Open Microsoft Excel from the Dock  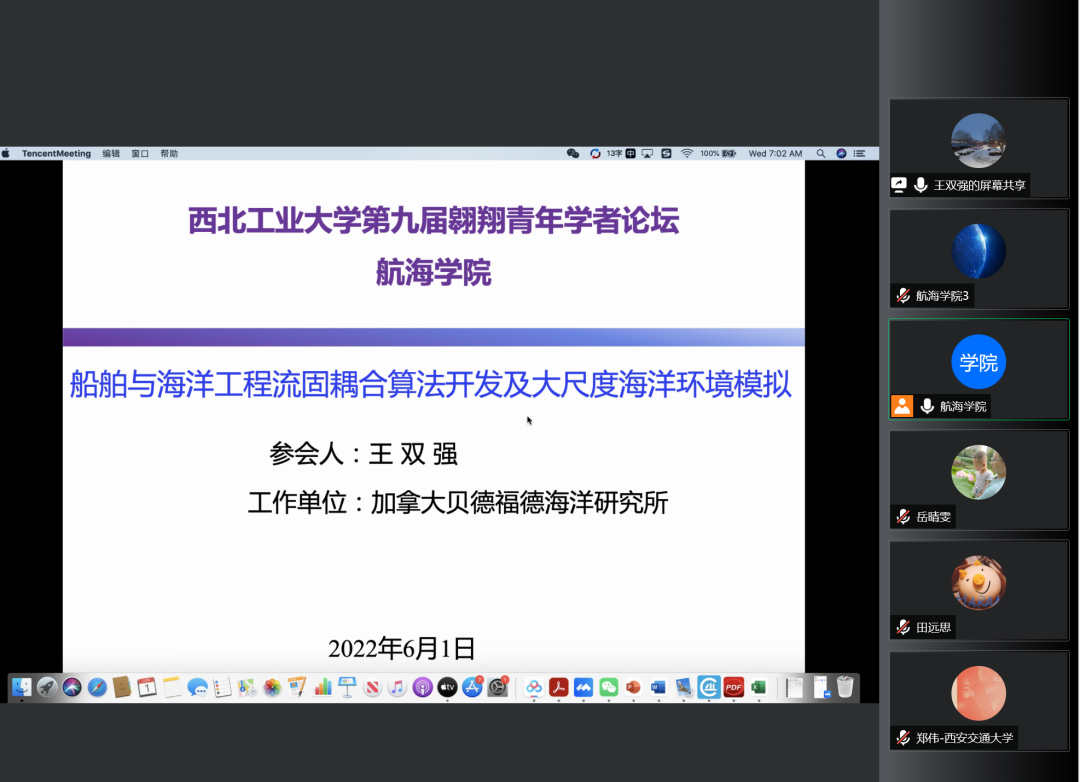pyautogui.click(x=758, y=688)
